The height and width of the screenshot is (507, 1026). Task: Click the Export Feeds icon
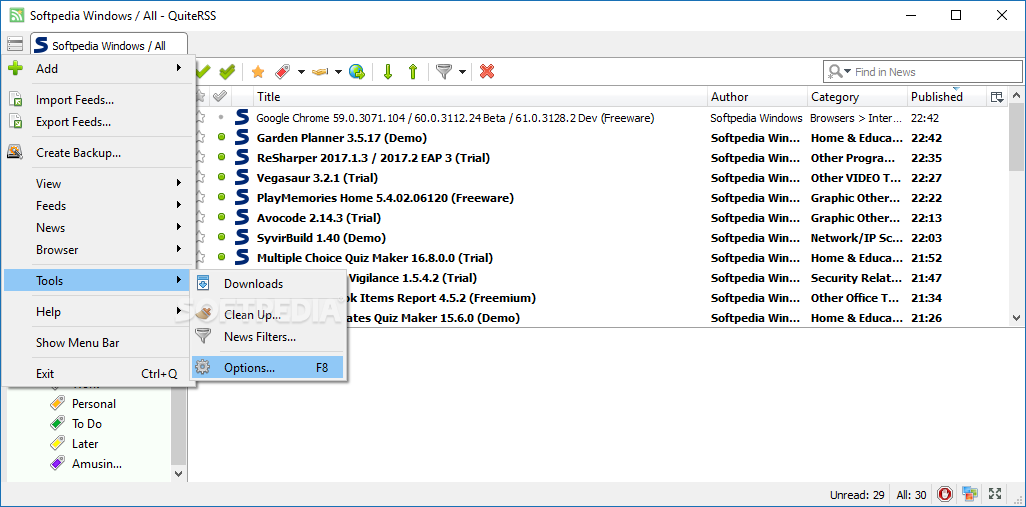(15, 121)
